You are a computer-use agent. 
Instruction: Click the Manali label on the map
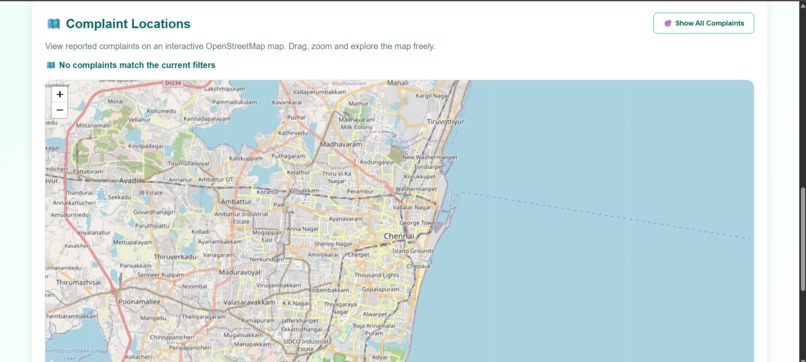click(397, 83)
